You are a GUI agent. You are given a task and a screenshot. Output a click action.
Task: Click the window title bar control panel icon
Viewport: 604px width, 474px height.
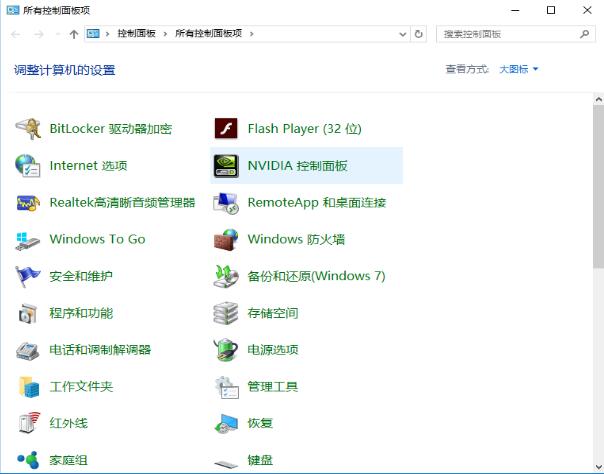click(x=13, y=10)
